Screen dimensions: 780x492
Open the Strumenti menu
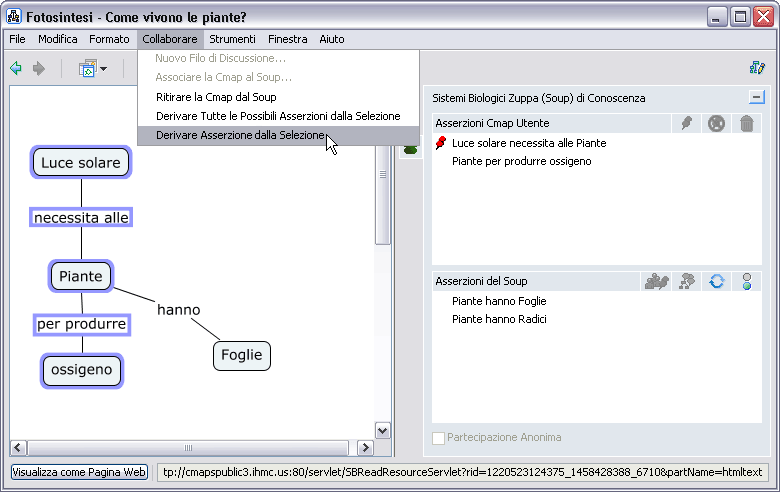232,39
